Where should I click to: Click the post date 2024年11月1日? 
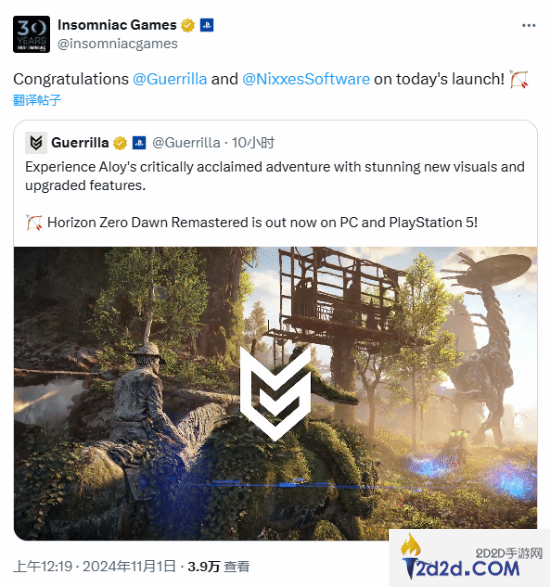tap(129, 566)
